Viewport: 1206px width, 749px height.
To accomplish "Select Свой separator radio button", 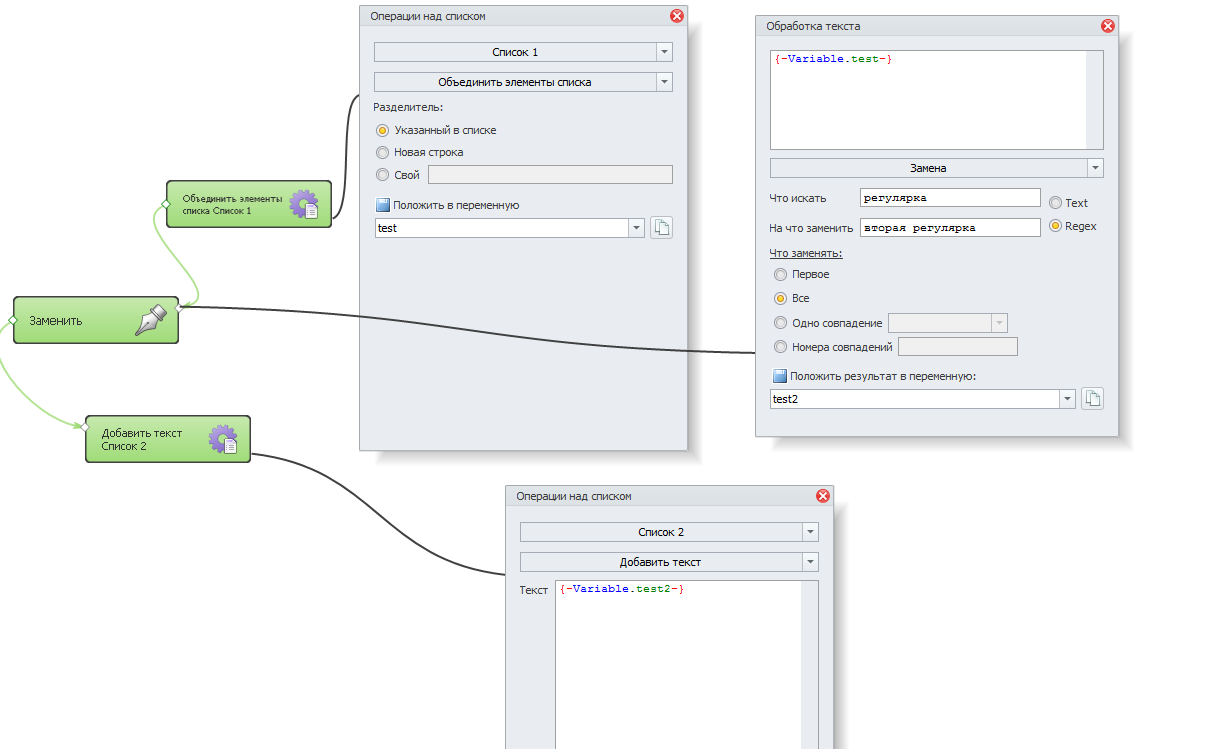I will [382, 175].
